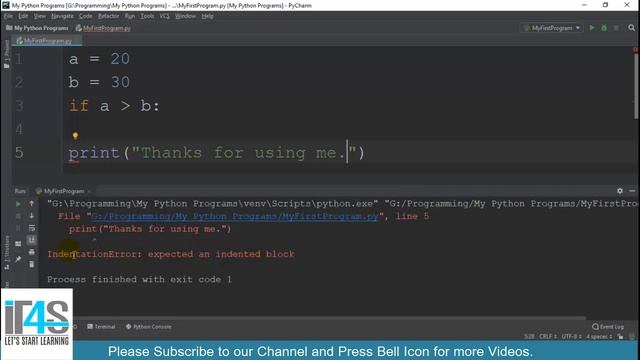Follow the MyFirstProgram.py link in the traceback
Image resolution: width=640 pixels, height=360 pixels.
click(x=235, y=216)
